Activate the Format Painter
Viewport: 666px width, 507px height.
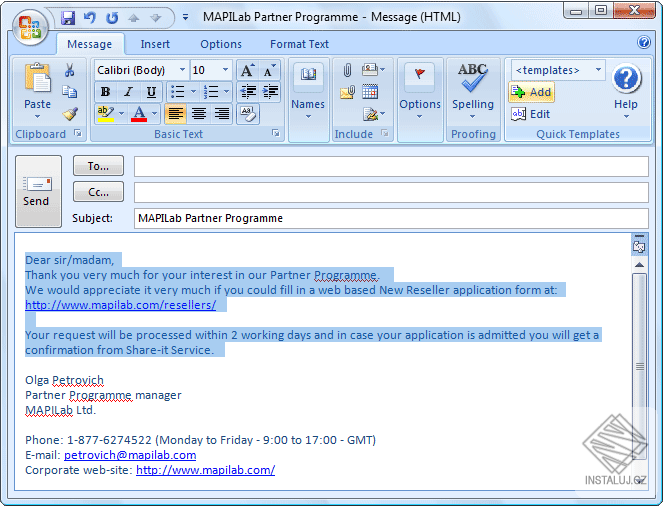(70, 114)
